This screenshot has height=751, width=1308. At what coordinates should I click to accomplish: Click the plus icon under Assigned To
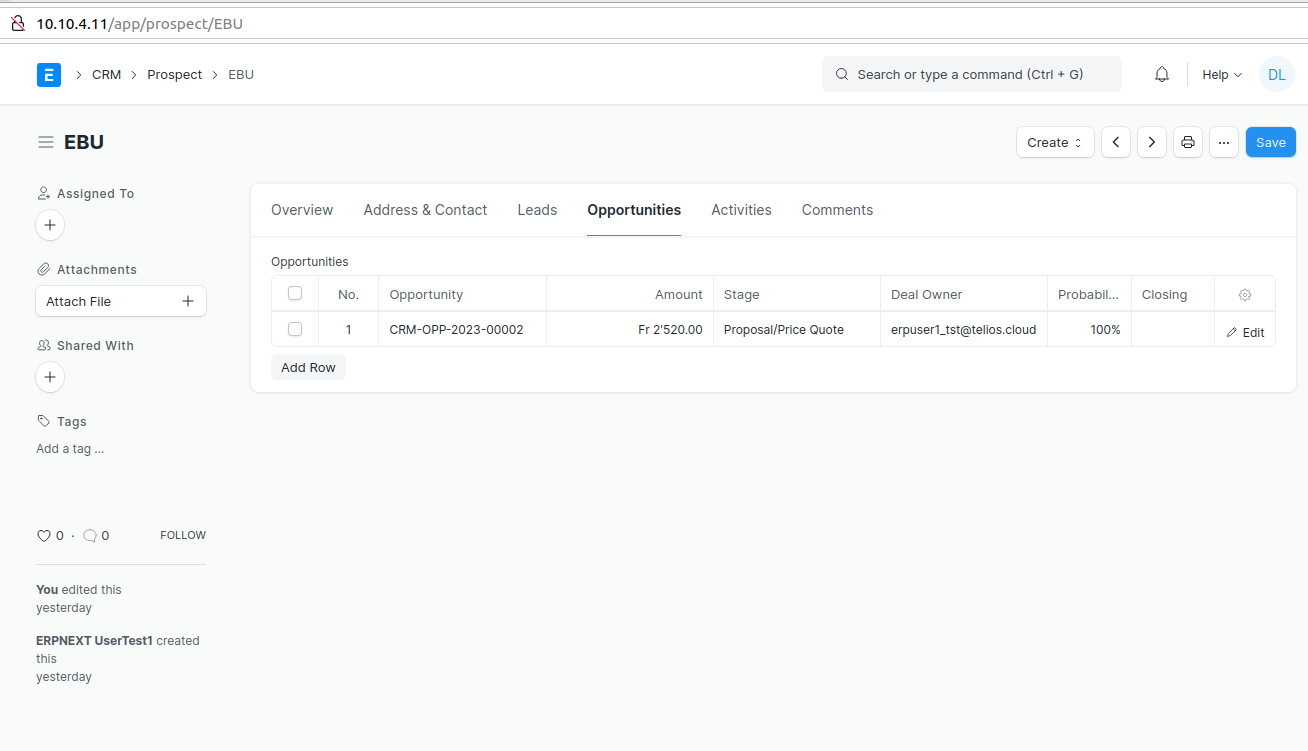pos(49,225)
